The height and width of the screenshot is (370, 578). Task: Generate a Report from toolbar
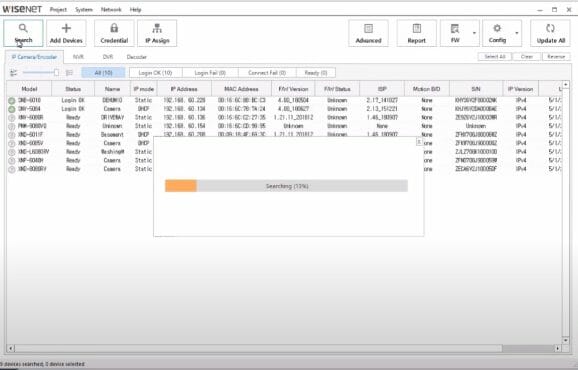[417, 33]
